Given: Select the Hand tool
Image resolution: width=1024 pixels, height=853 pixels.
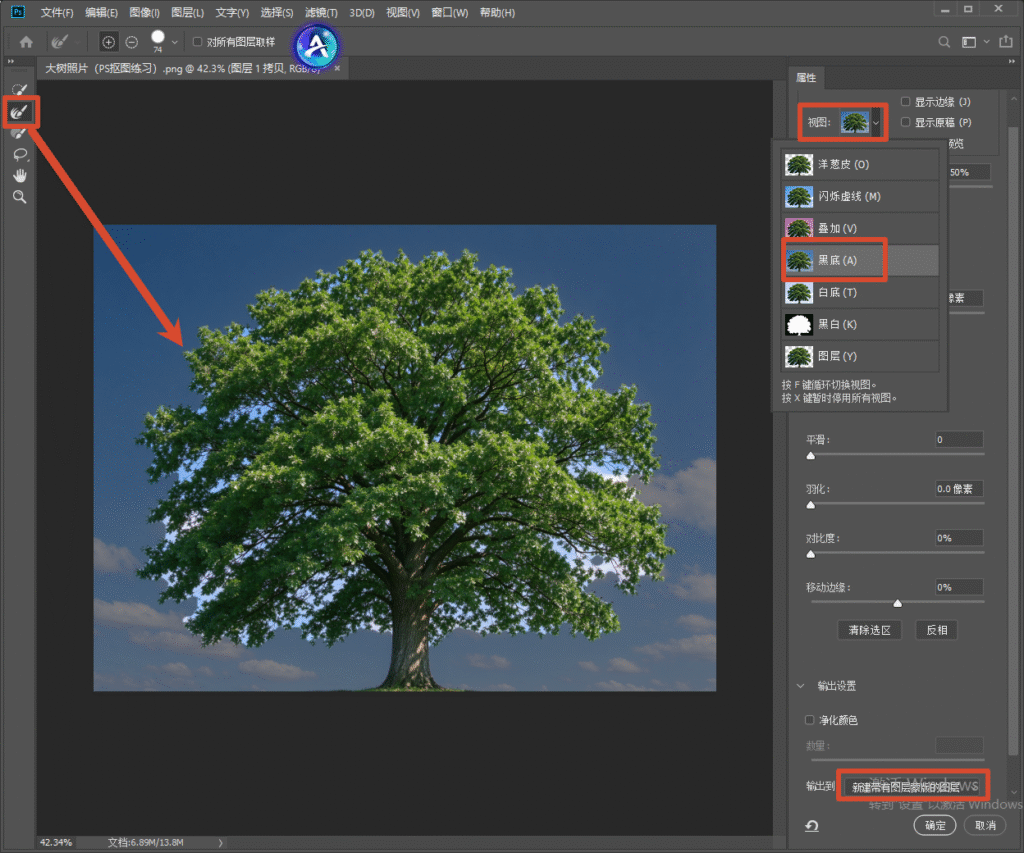Looking at the screenshot, I should 20,176.
